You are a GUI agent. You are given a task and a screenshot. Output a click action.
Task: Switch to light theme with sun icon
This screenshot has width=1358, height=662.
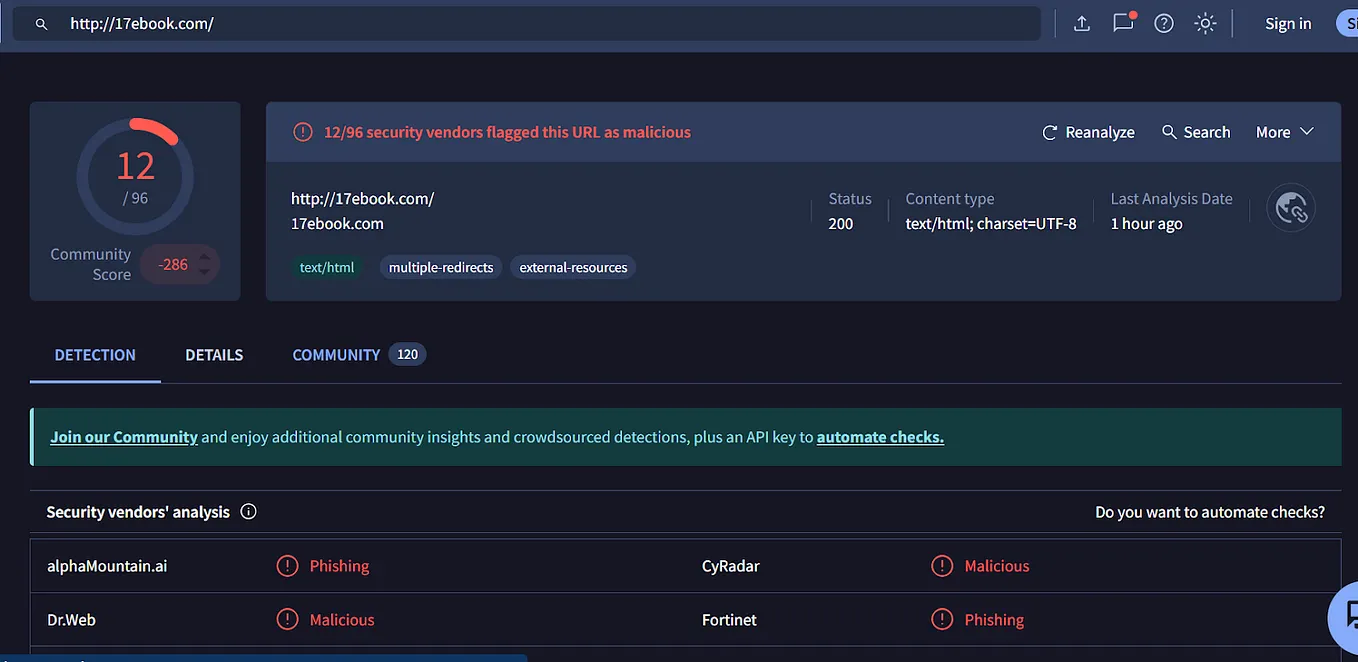pos(1204,23)
